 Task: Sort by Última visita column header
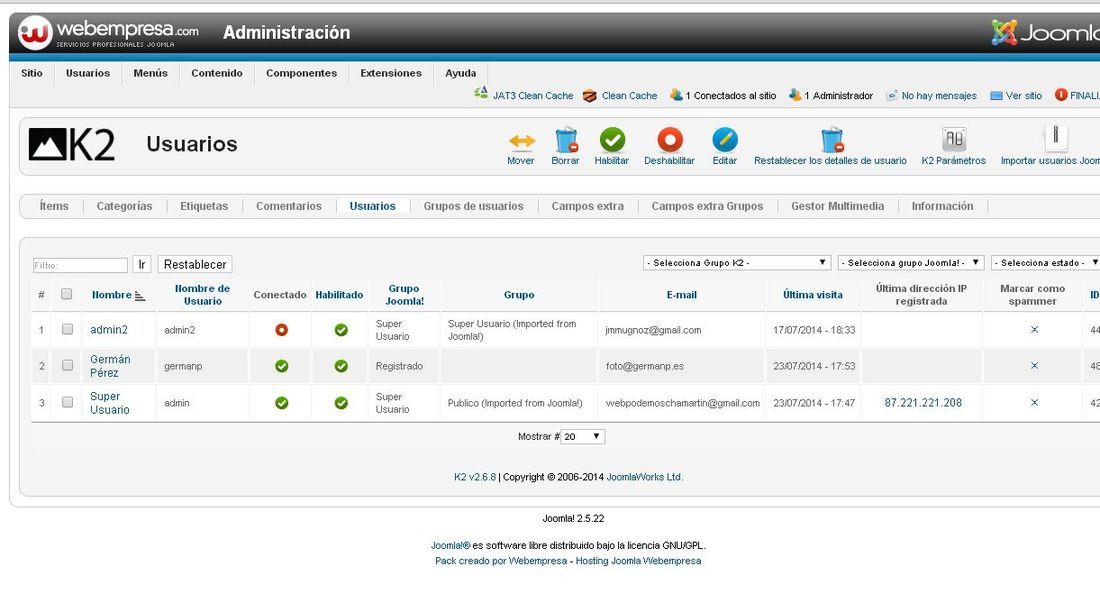(813, 295)
